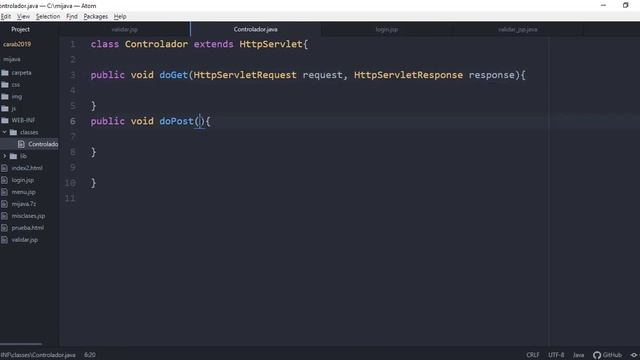Screen dimensions: 640x360
Task: Click the word extends on line 1
Action: click(213, 44)
